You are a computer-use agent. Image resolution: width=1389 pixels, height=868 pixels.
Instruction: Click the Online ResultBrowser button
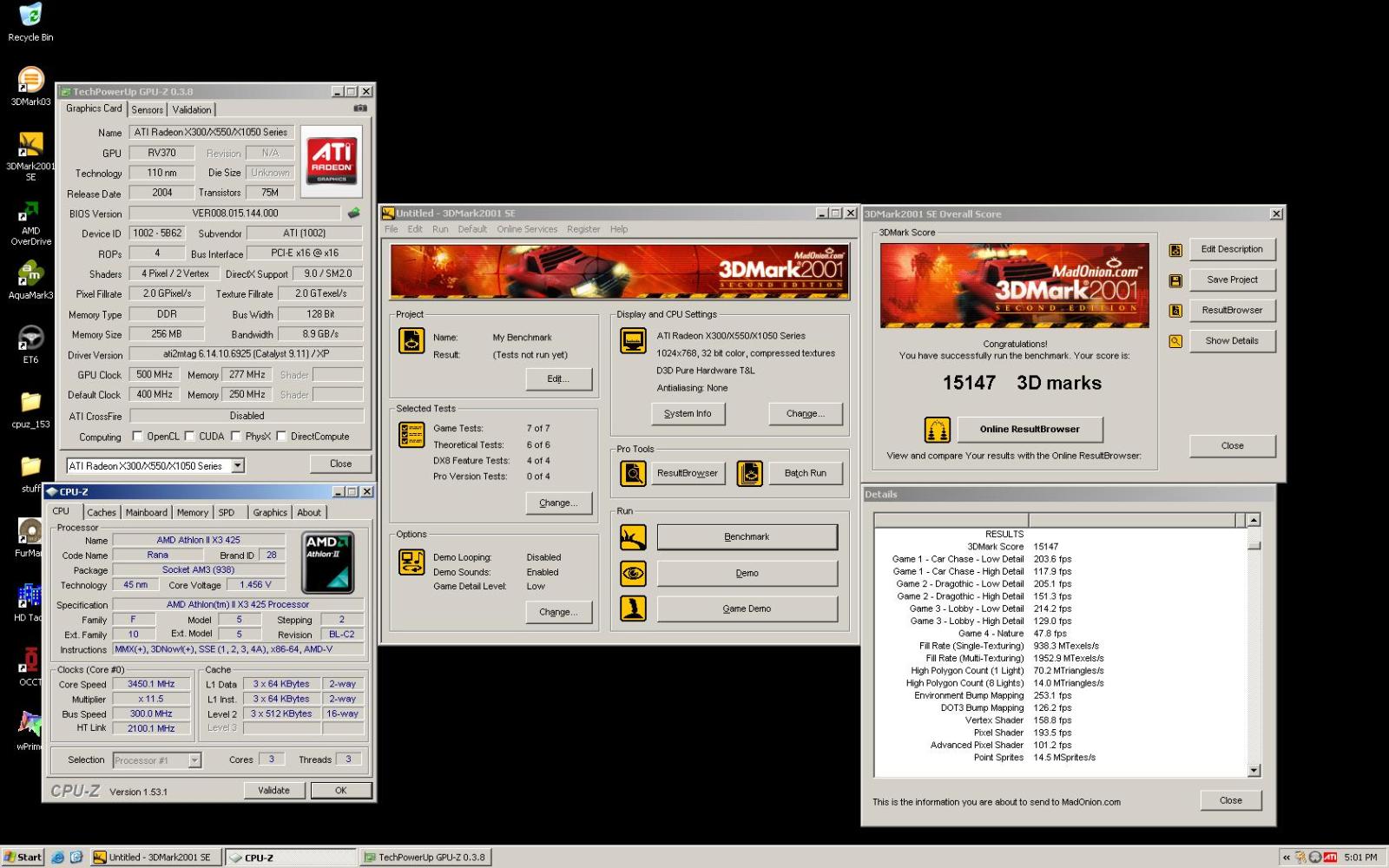1030,429
